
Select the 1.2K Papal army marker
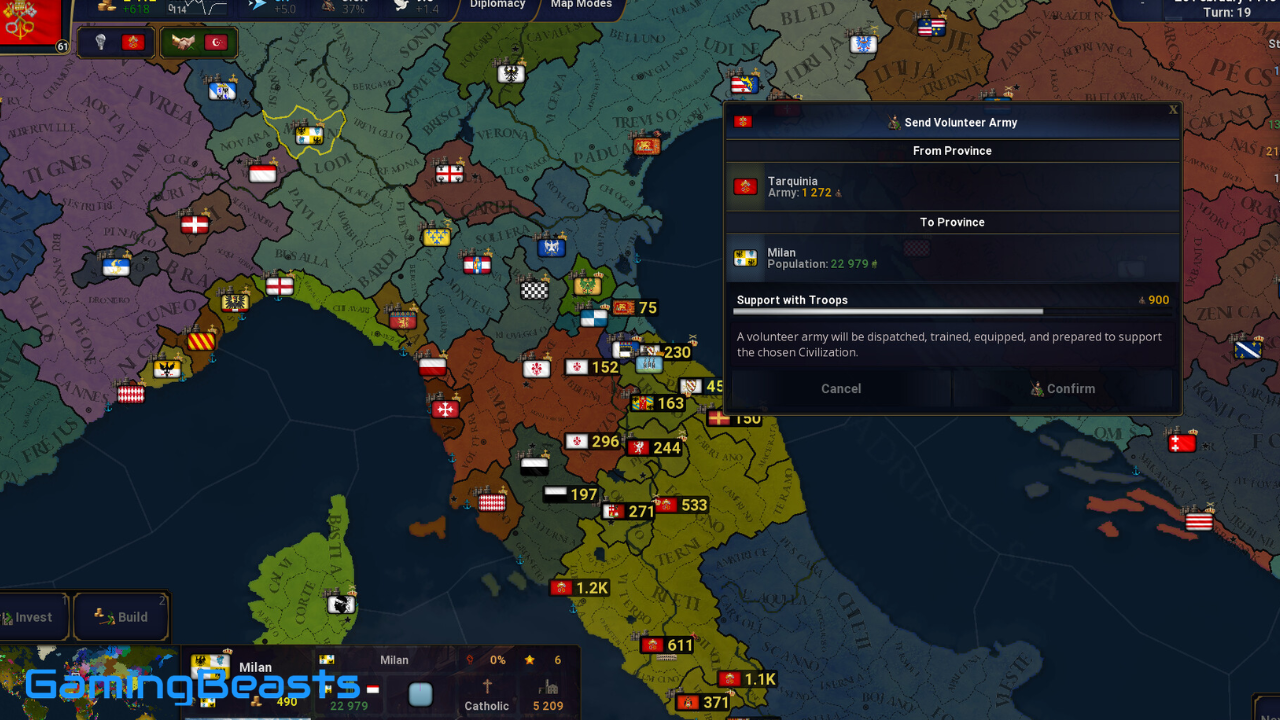tap(580, 588)
